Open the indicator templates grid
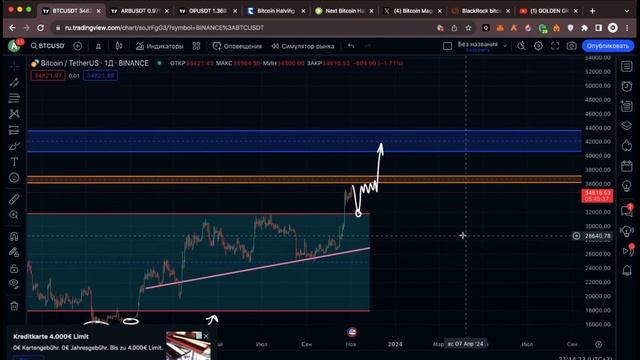The image size is (640, 360). [x=196, y=46]
